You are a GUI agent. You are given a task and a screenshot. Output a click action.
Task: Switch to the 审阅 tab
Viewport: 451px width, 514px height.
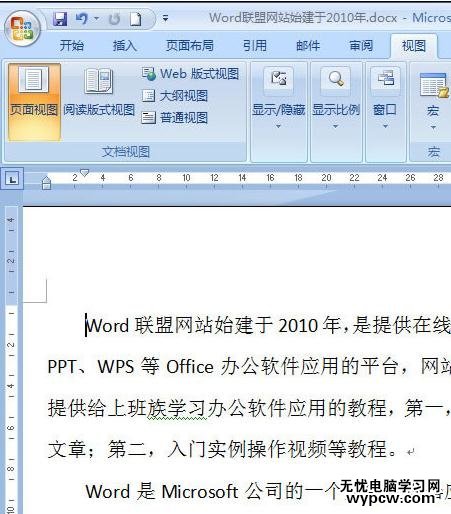pyautogui.click(x=361, y=45)
